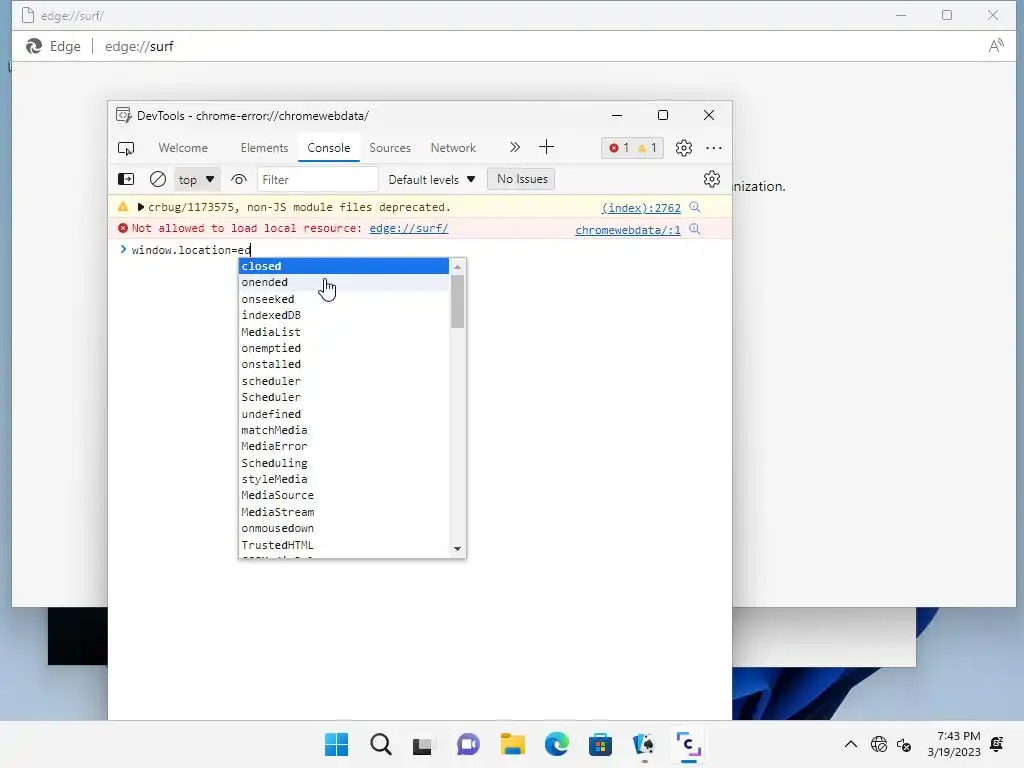Select 'onstalled' suggestion

pyautogui.click(x=344, y=364)
